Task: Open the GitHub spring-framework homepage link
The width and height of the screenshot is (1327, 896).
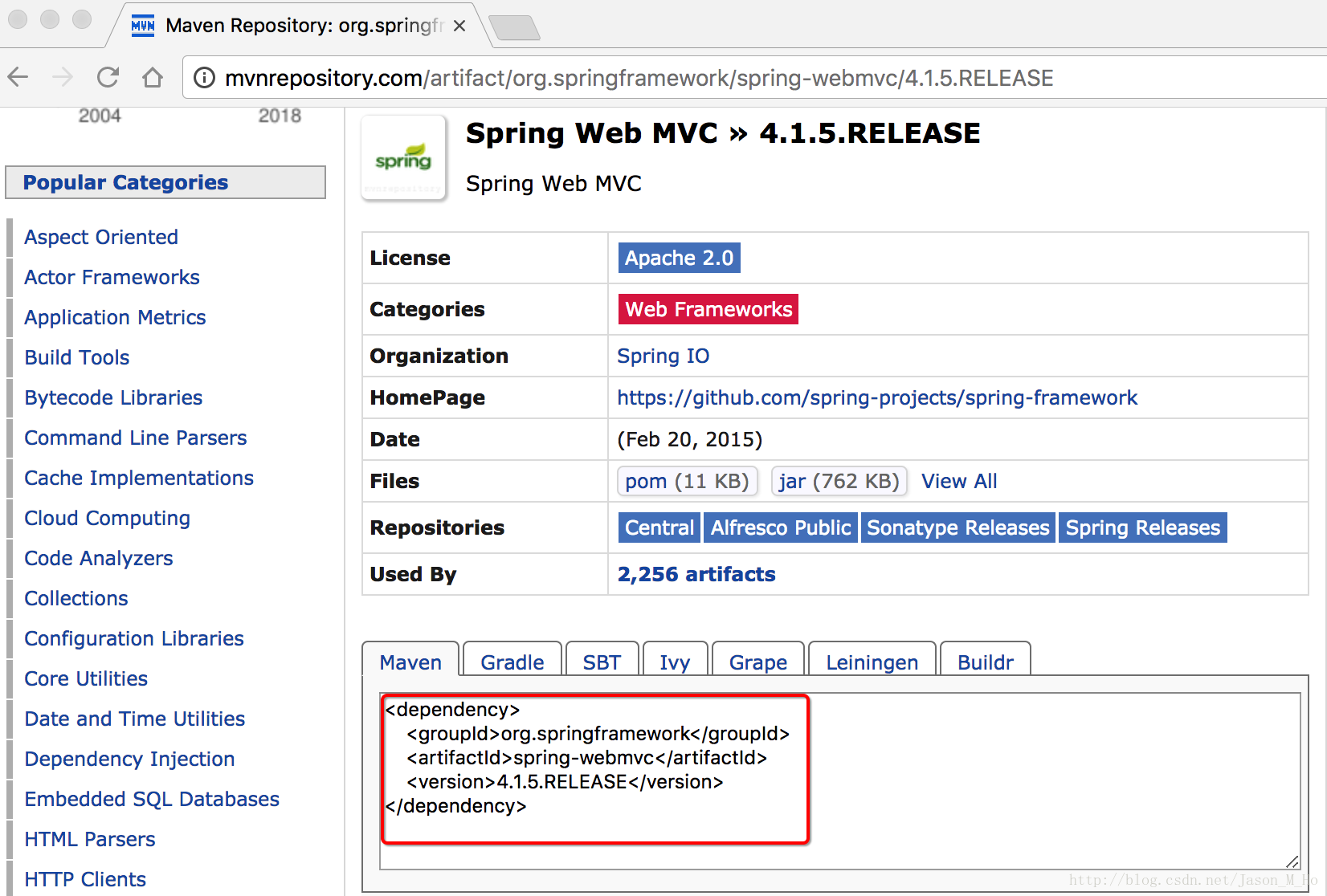Action: click(877, 397)
